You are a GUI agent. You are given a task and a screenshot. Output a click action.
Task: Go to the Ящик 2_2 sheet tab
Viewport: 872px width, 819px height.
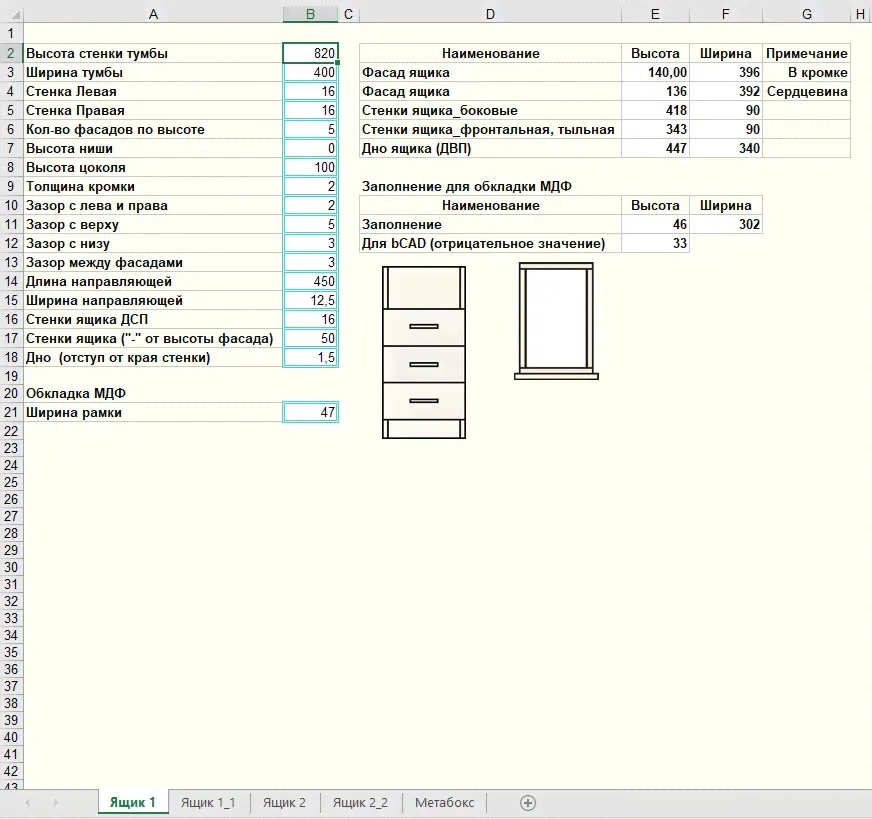[360, 802]
